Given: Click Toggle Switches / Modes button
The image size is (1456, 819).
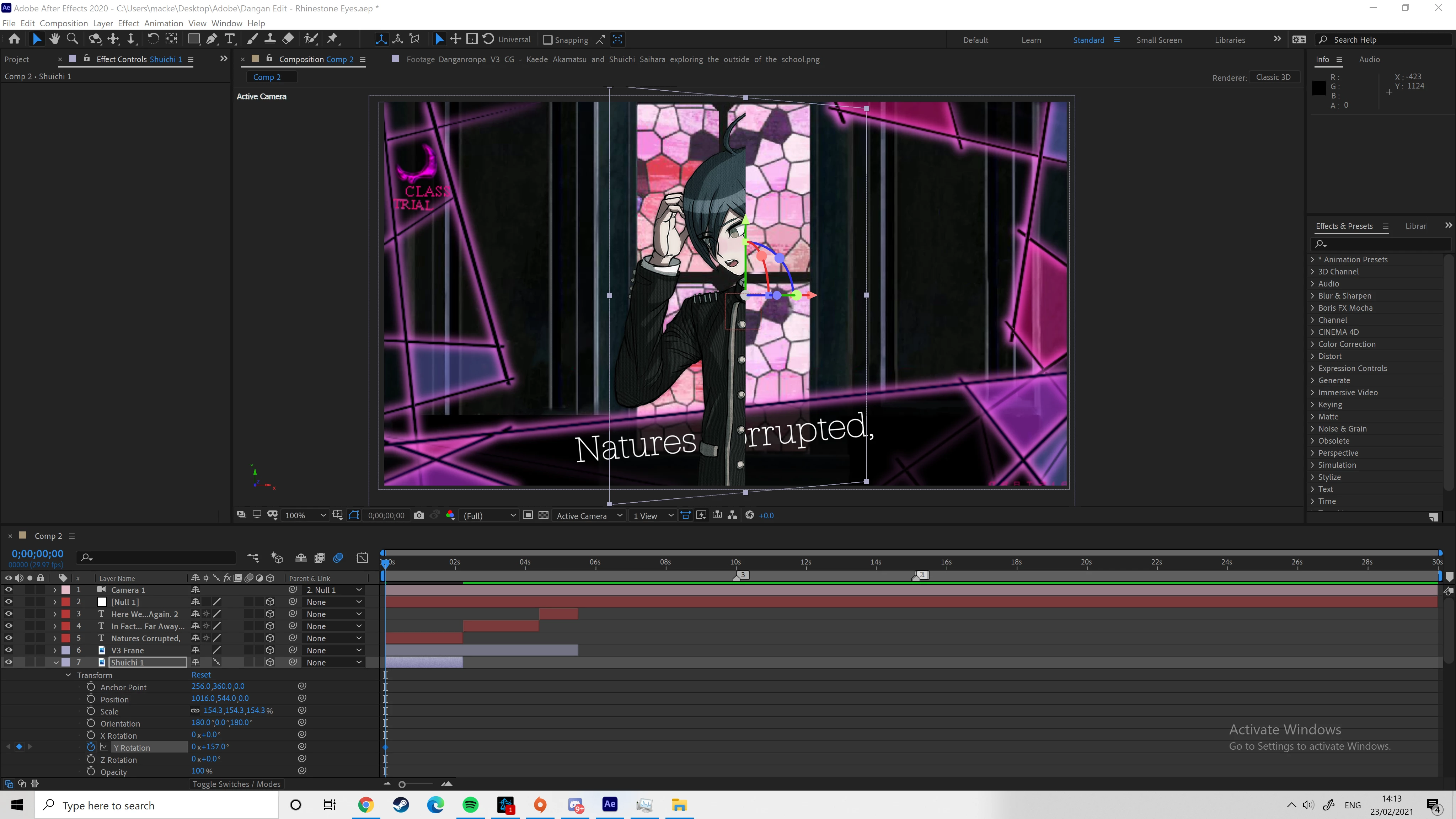Looking at the screenshot, I should [x=236, y=784].
